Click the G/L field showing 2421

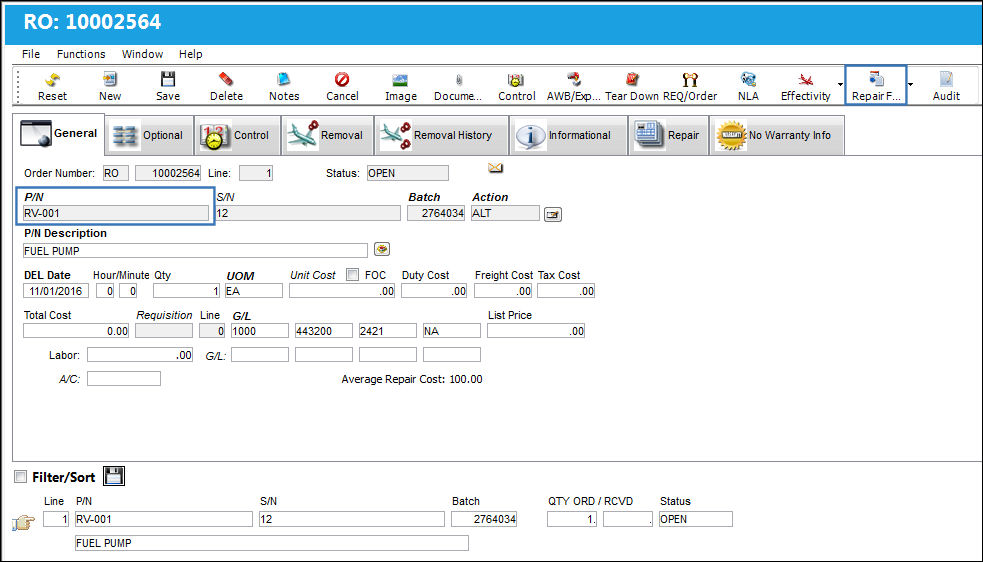coord(387,331)
